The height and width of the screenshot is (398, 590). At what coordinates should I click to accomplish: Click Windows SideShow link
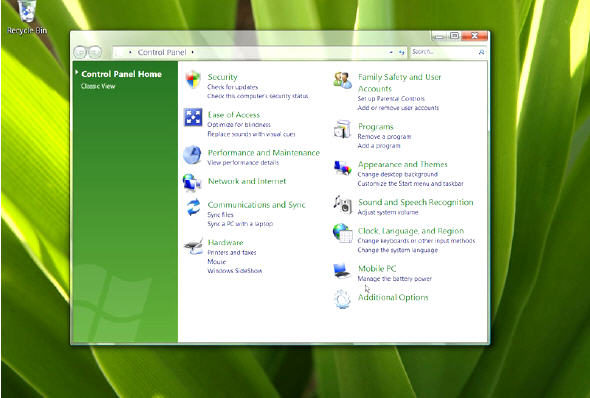tap(234, 271)
